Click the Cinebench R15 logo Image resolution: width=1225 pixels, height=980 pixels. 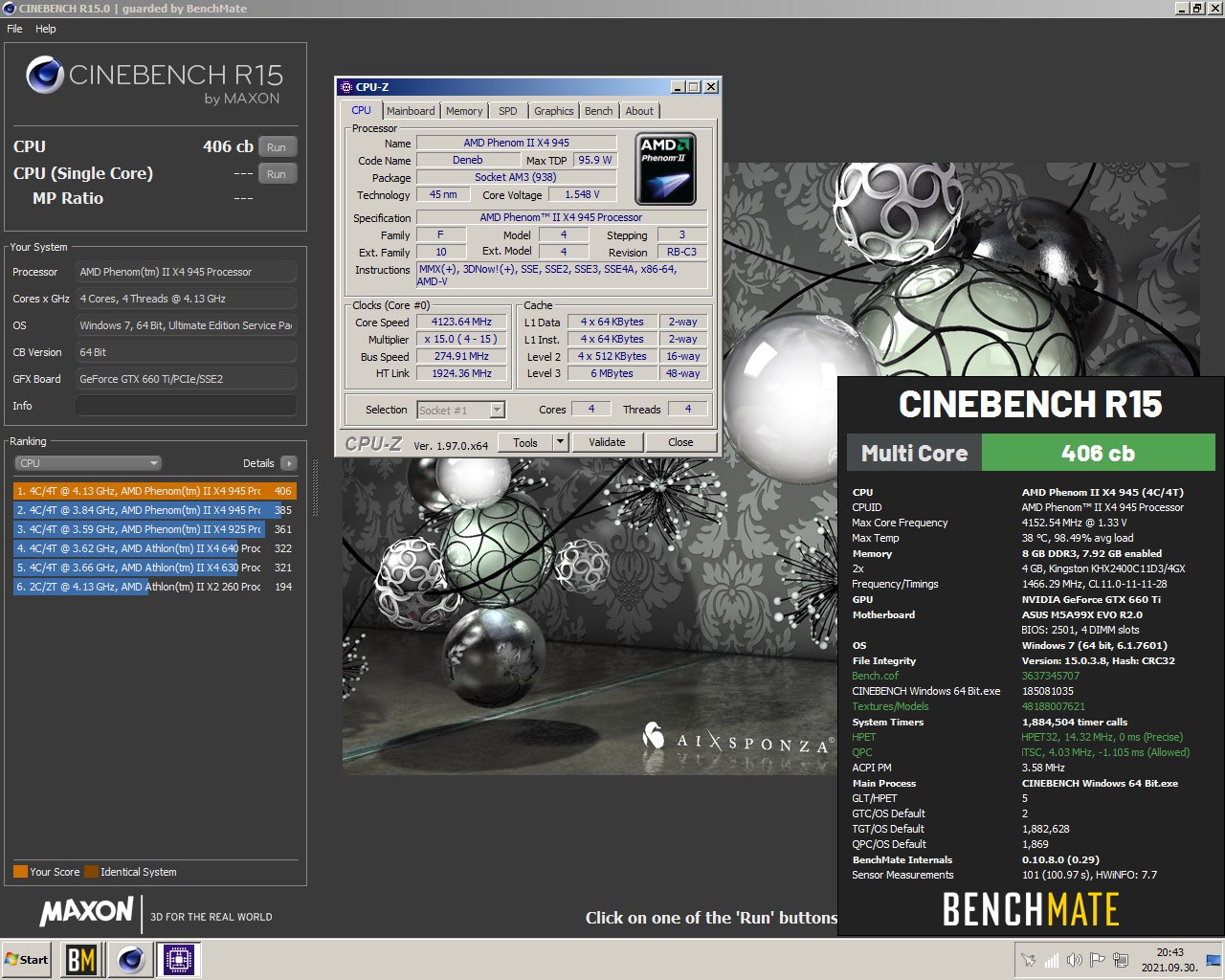(x=154, y=80)
